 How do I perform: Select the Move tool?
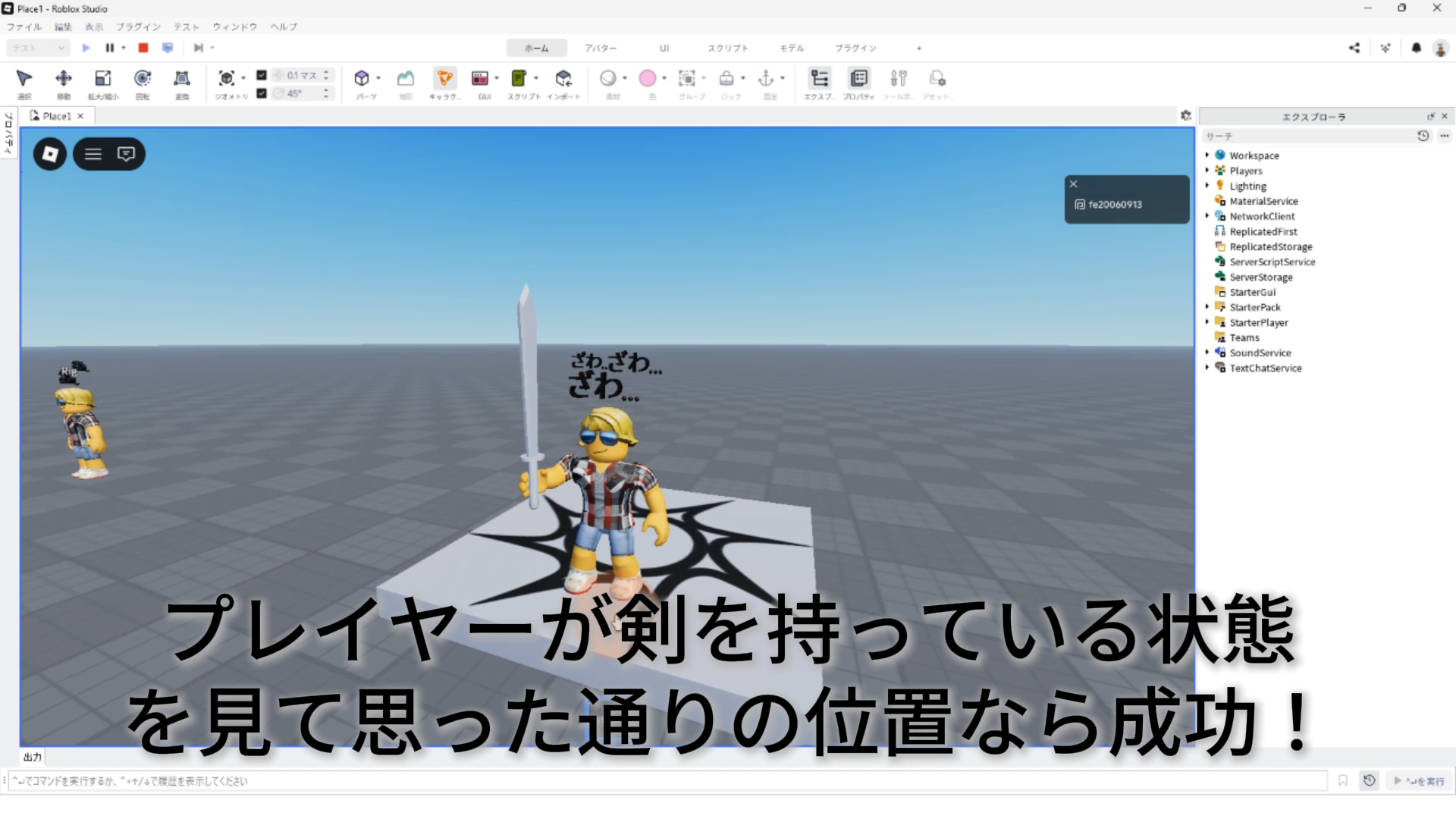64,78
